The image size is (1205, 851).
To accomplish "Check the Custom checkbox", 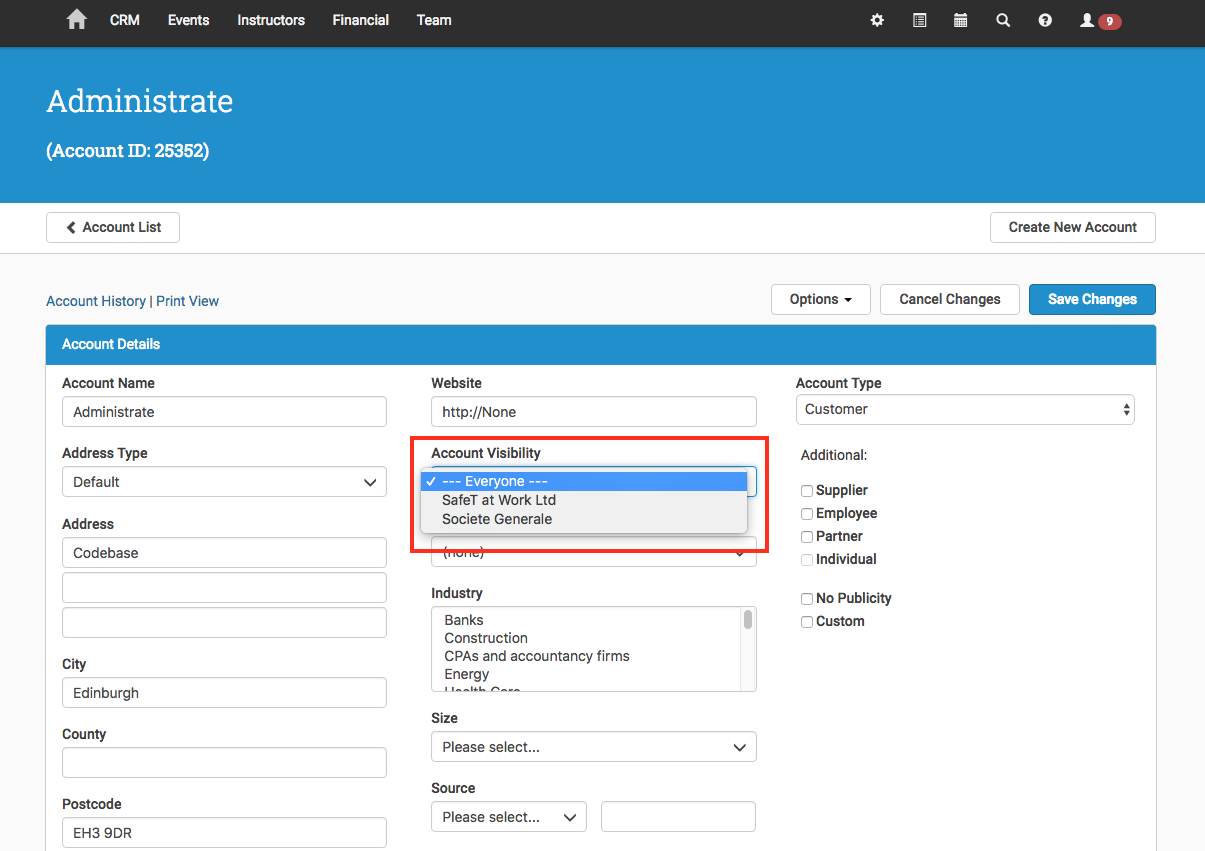I will (x=807, y=622).
